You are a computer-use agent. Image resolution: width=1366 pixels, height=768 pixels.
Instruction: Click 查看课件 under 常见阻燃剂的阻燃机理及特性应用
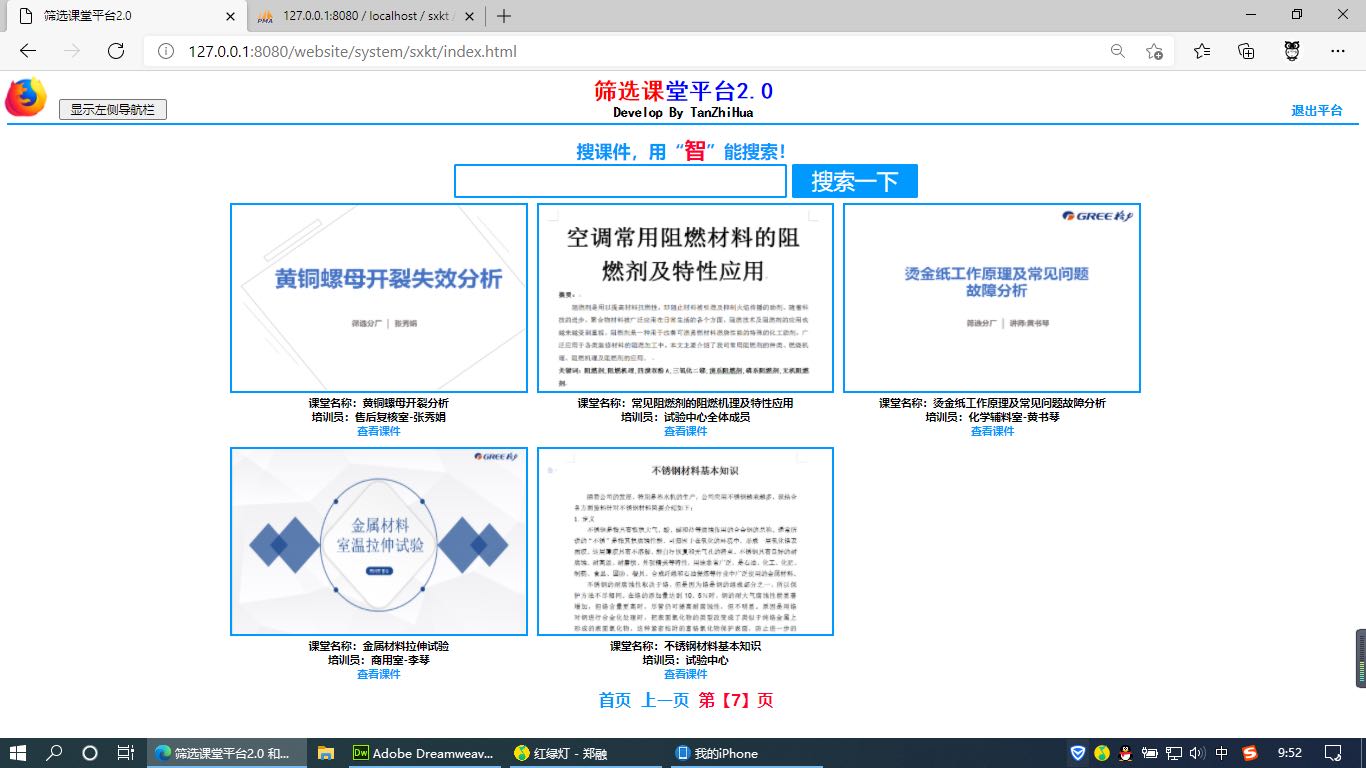(686, 431)
